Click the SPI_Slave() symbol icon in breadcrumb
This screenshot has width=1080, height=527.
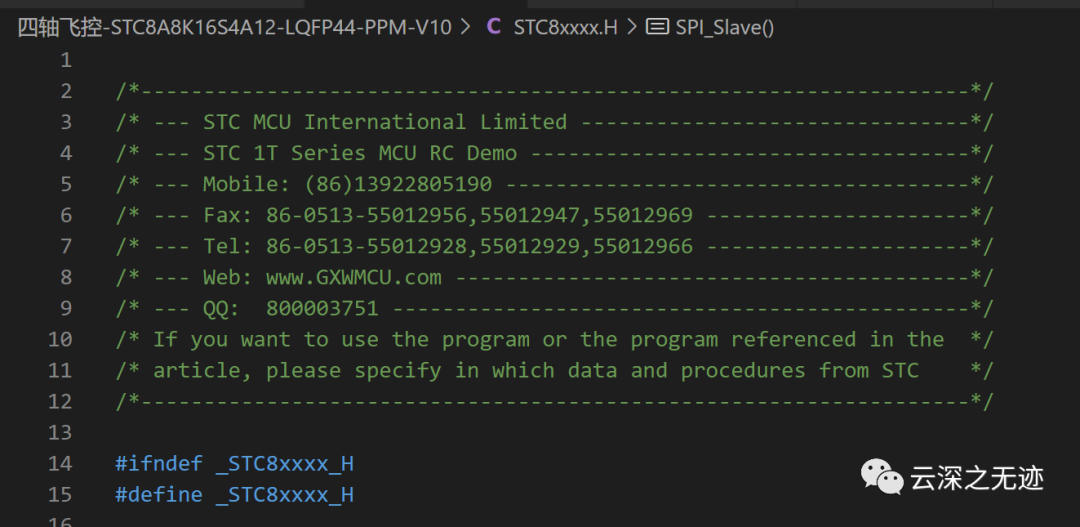pyautogui.click(x=657, y=27)
